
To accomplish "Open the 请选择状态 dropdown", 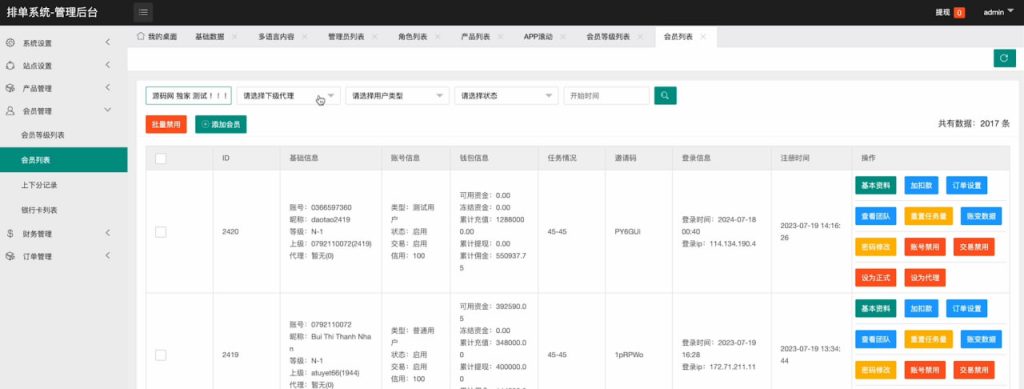I will coord(507,96).
